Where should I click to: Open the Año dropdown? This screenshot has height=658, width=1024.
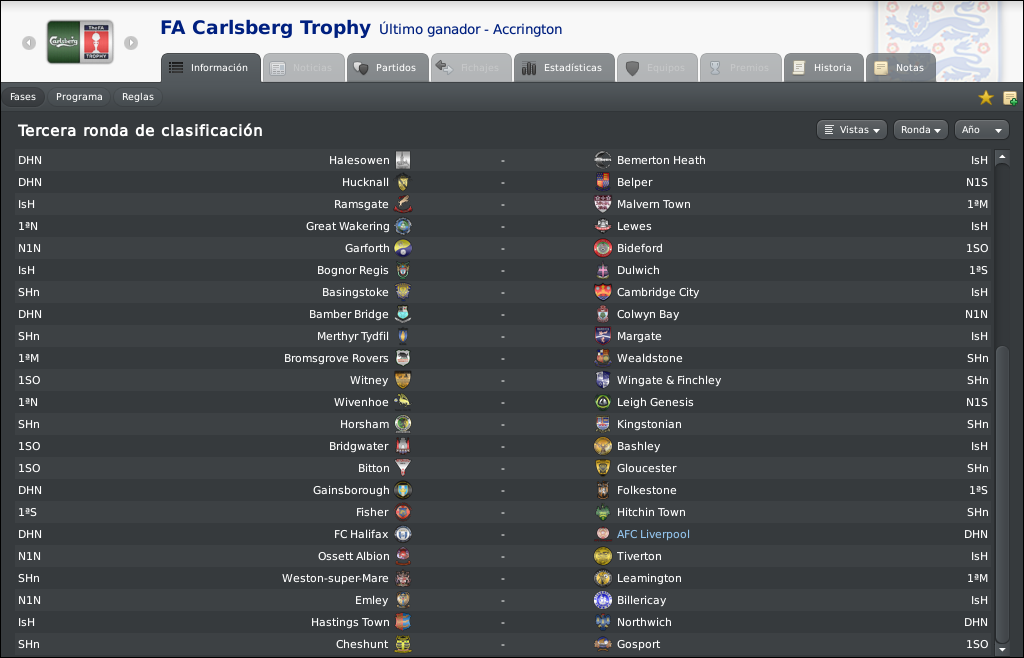[x=982, y=130]
